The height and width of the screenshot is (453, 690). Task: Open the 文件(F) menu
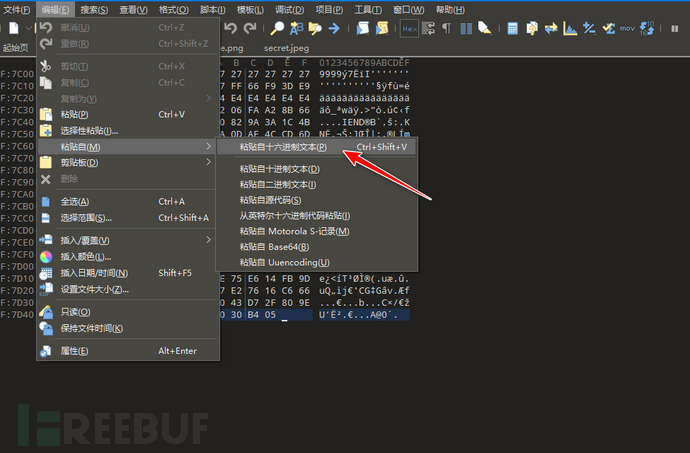(17, 10)
